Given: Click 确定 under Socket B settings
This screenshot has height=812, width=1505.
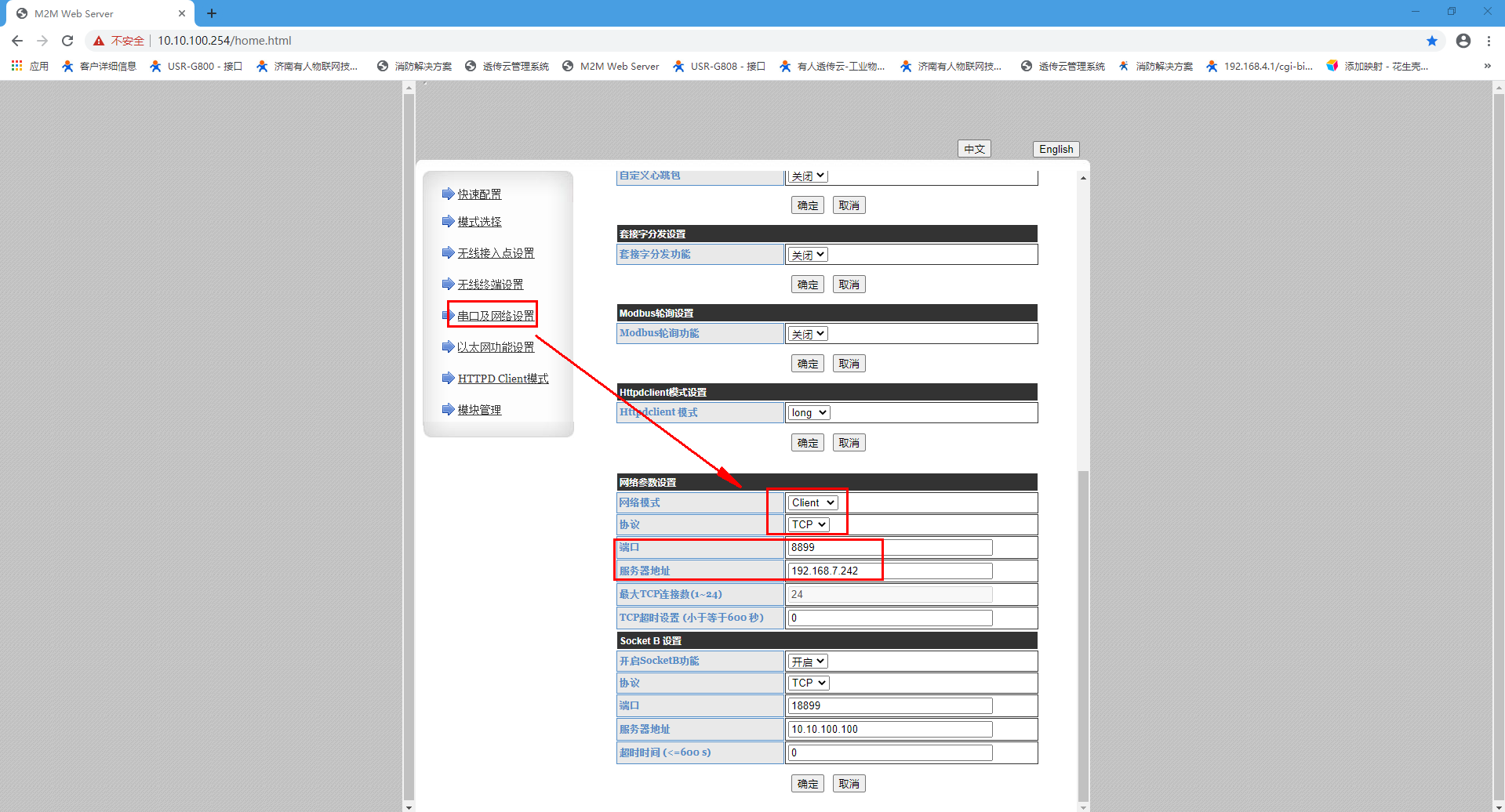Looking at the screenshot, I should 807,784.
